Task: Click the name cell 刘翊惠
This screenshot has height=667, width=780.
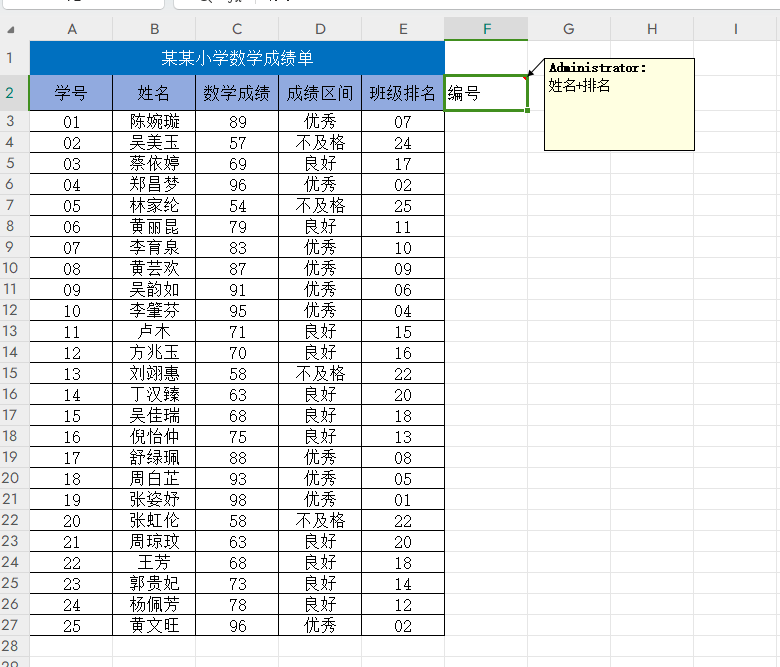Action: [154, 374]
